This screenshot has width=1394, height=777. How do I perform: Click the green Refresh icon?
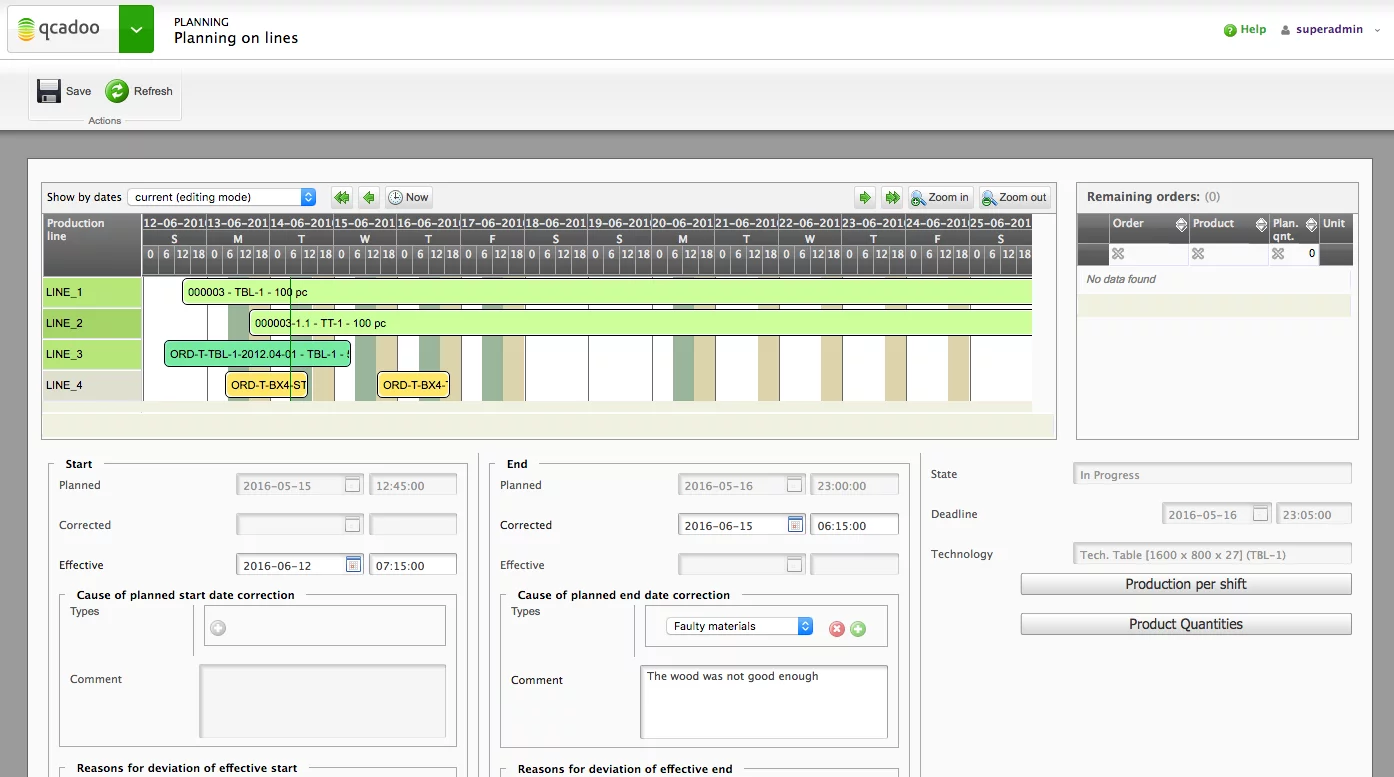click(x=117, y=91)
